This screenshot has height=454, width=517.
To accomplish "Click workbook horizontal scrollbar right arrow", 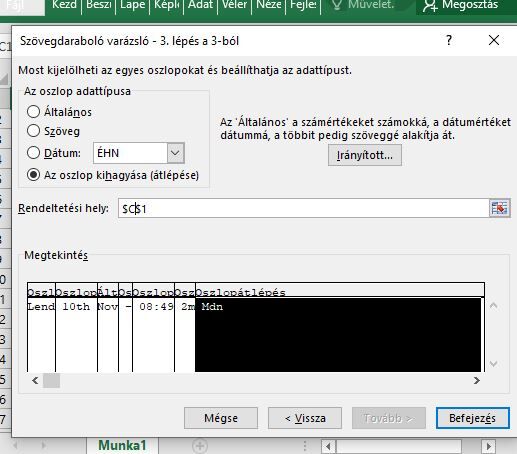I will pos(489,446).
